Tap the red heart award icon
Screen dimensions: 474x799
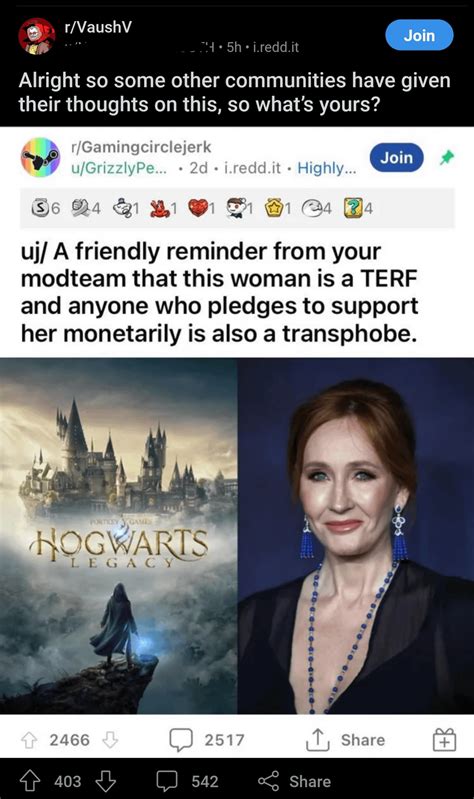197,208
